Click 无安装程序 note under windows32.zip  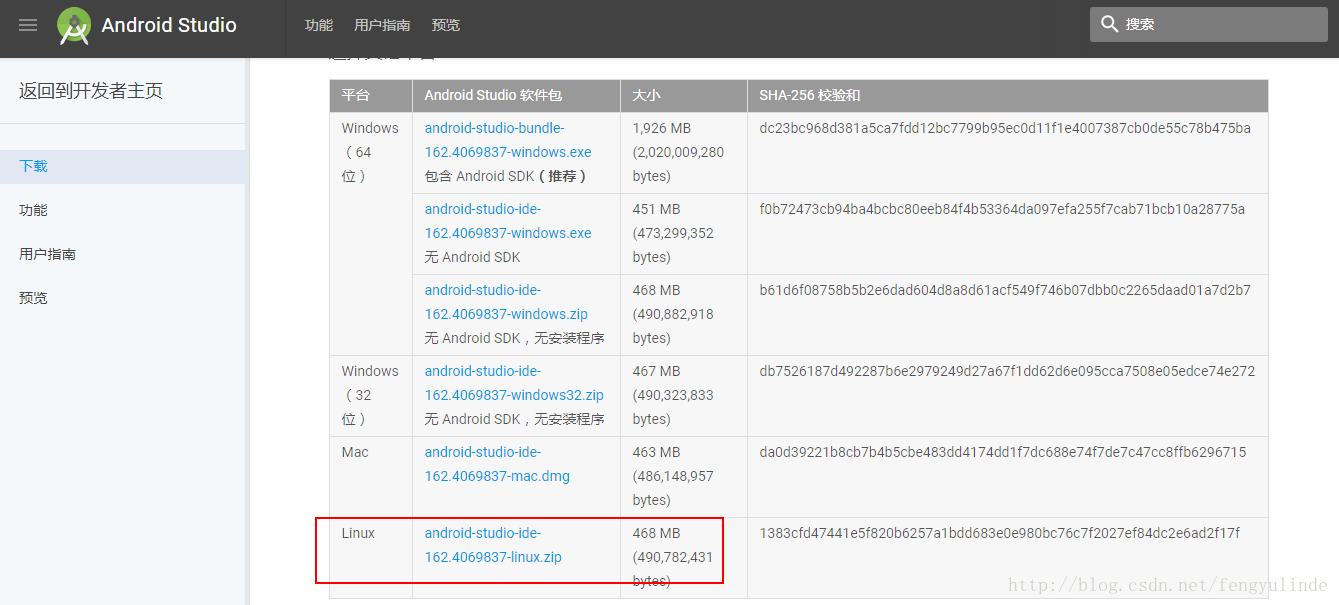click(x=569, y=419)
